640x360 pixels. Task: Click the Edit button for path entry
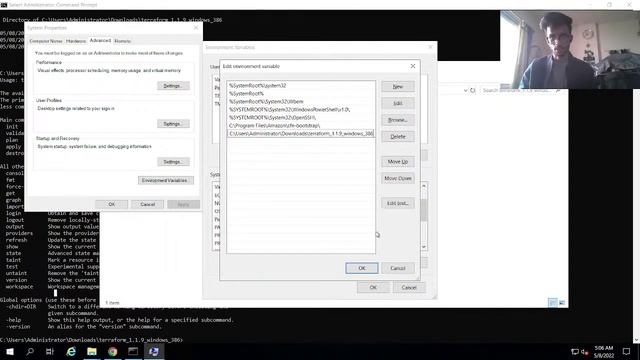coord(398,103)
